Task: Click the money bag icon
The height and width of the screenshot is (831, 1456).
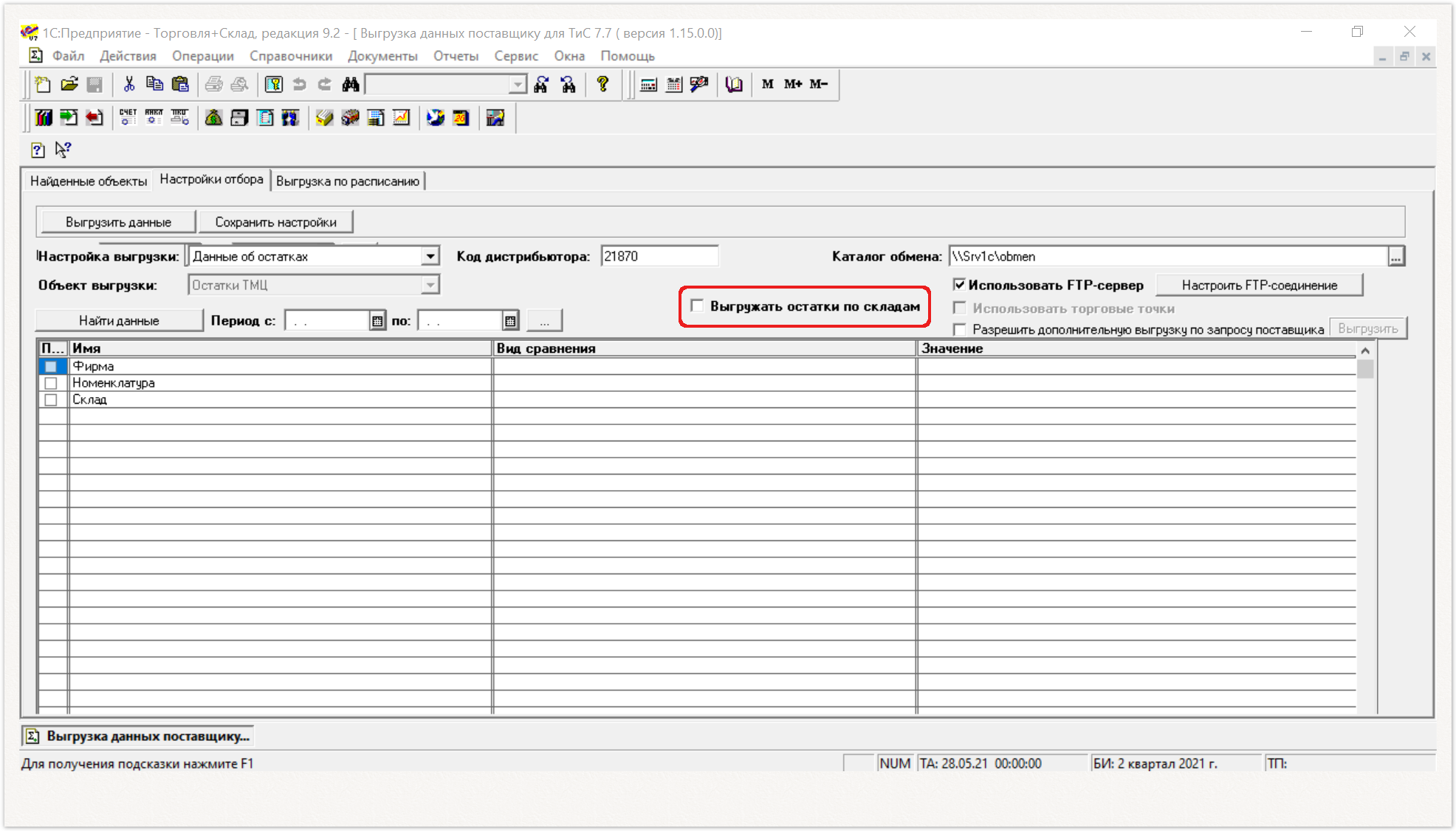Action: (214, 118)
